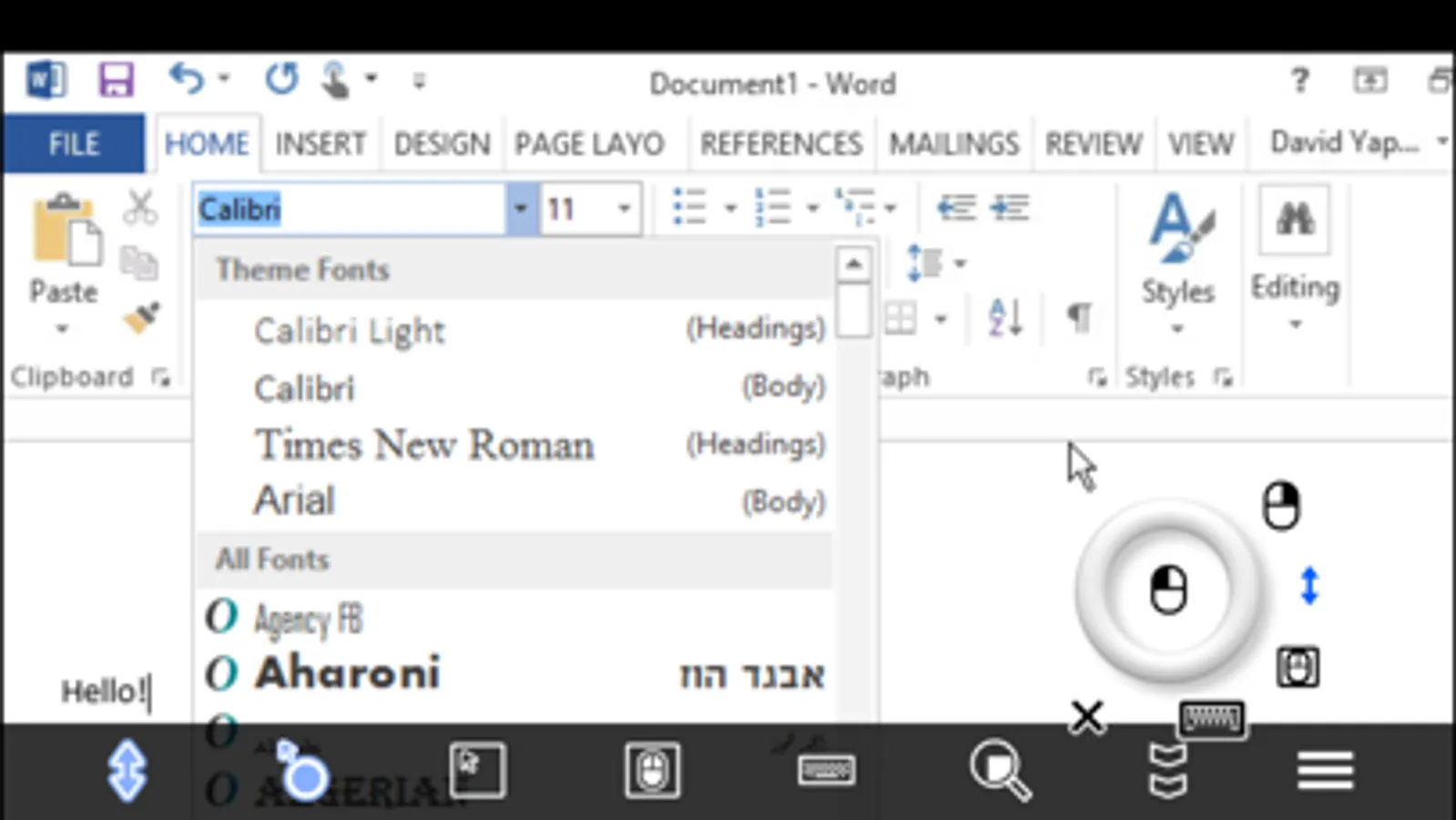Image resolution: width=1456 pixels, height=820 pixels.
Task: Cut selection with the scissors icon
Action: pyautogui.click(x=139, y=208)
